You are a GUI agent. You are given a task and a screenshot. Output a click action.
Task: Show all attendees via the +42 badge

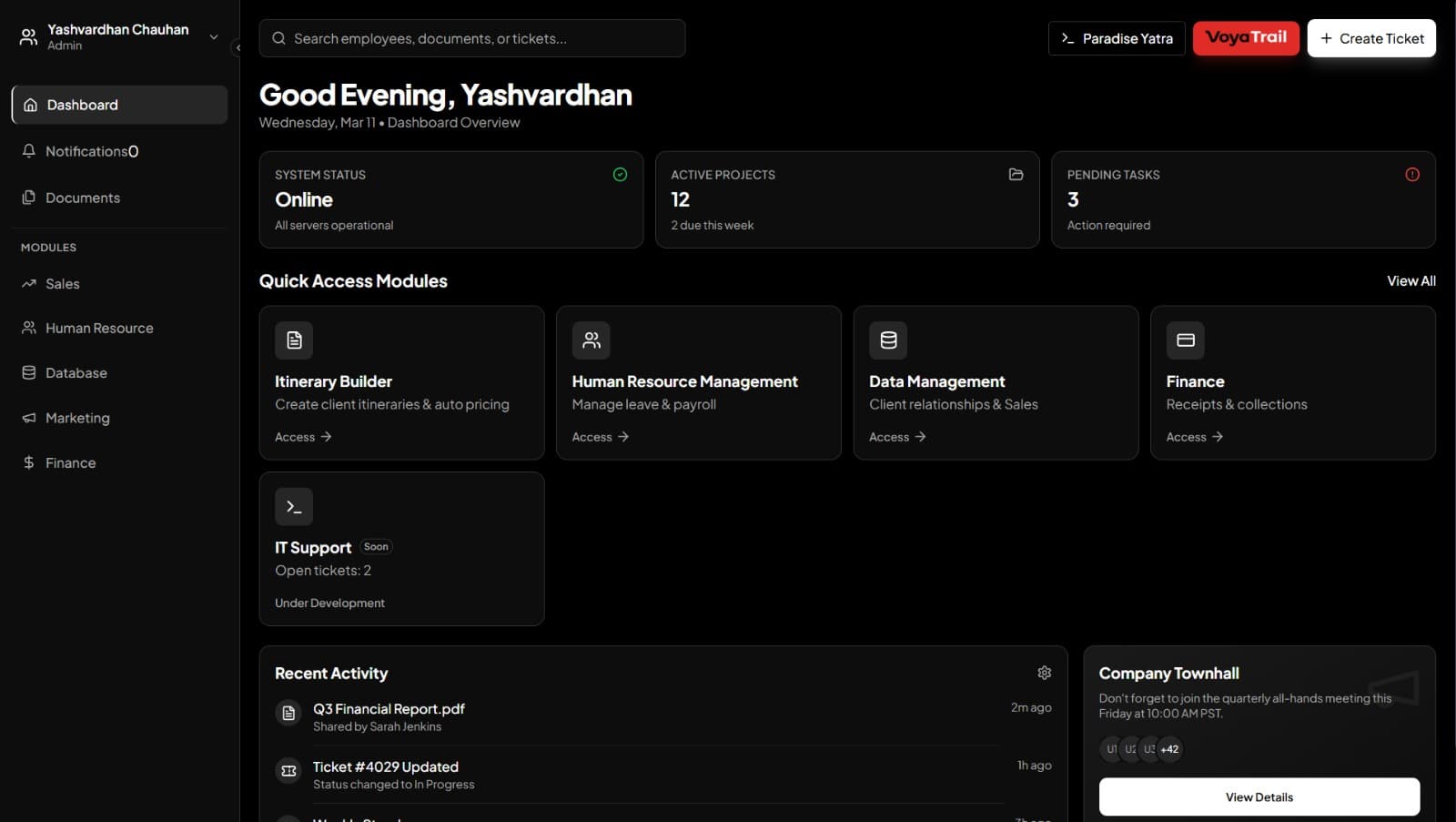coord(1168,749)
